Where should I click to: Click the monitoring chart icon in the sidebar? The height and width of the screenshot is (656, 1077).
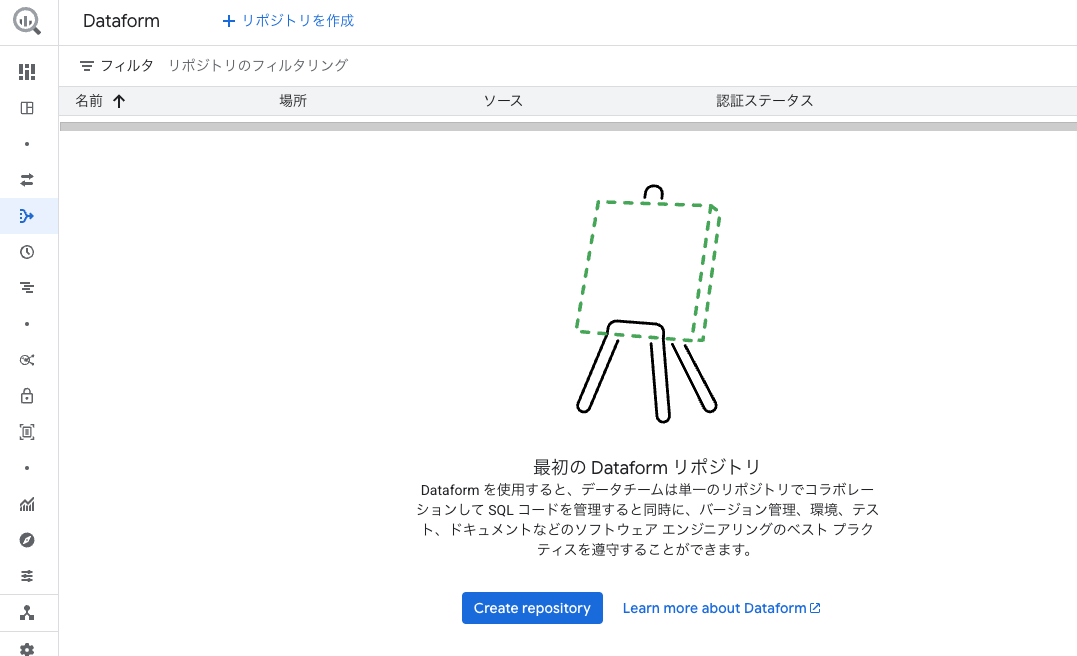27,504
